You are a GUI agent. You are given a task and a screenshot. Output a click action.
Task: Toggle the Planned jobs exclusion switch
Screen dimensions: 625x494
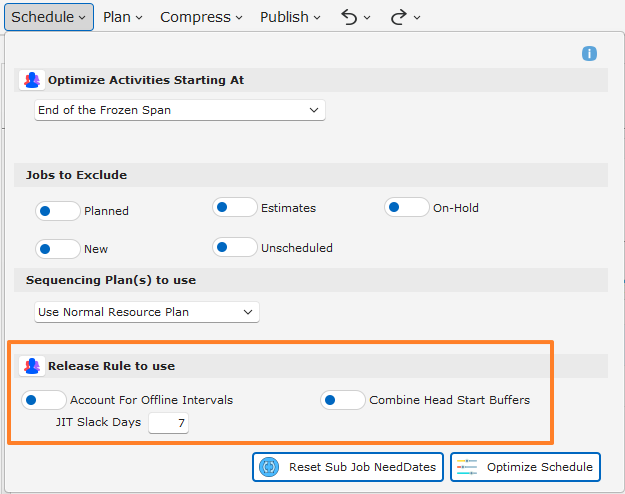[58, 211]
